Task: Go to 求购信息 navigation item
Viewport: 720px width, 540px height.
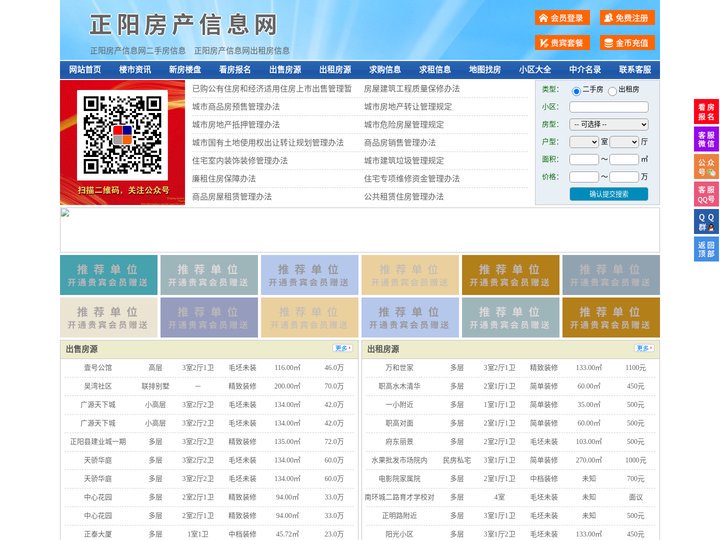Action: (385, 70)
